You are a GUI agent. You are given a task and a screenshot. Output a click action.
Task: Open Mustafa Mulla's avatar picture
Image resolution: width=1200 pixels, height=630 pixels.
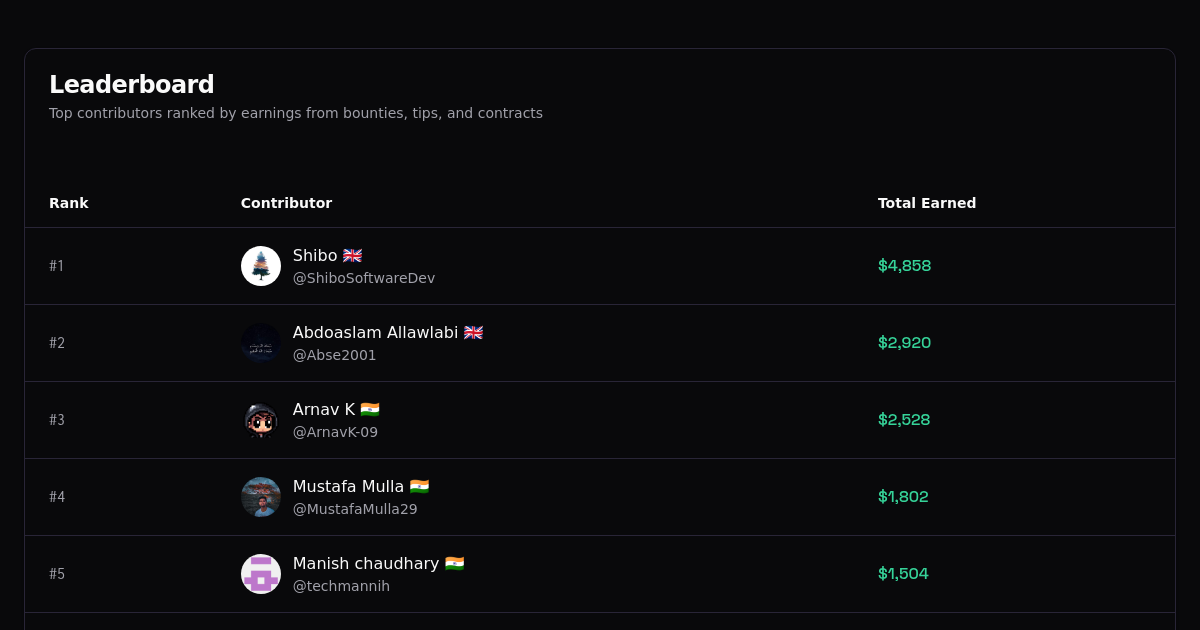[261, 497]
